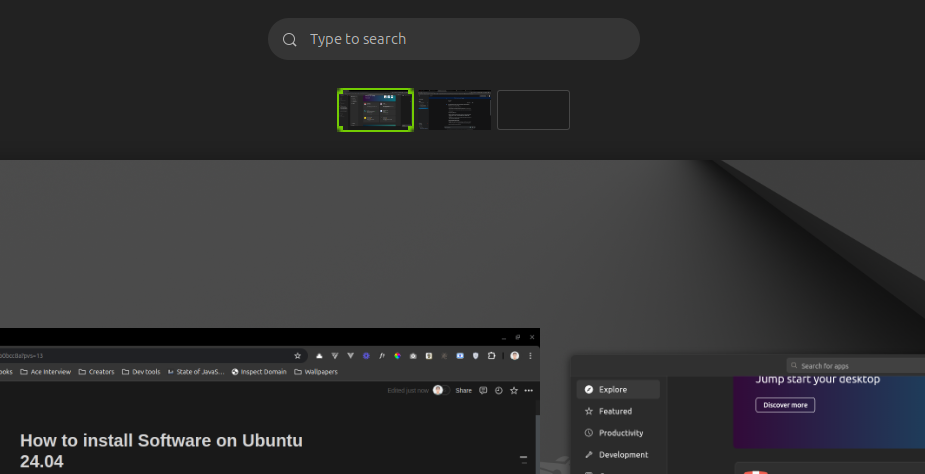The image size is (925, 474).
Task: Click the second gray Vue extension icon
Action: pos(350,356)
